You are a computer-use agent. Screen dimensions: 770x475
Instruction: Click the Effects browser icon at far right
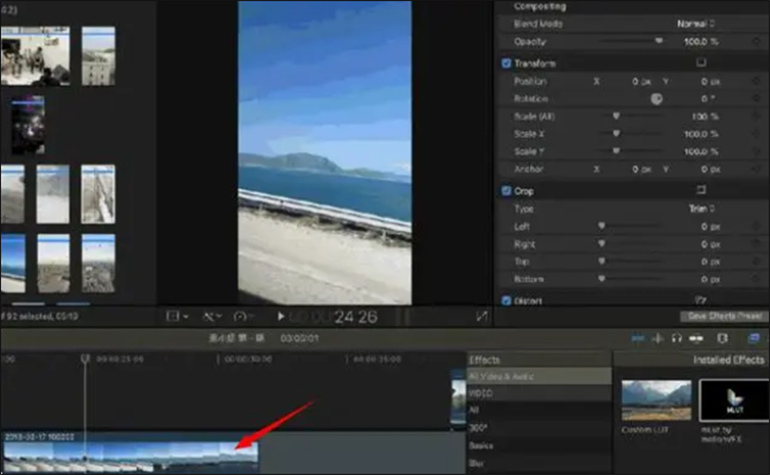point(753,339)
